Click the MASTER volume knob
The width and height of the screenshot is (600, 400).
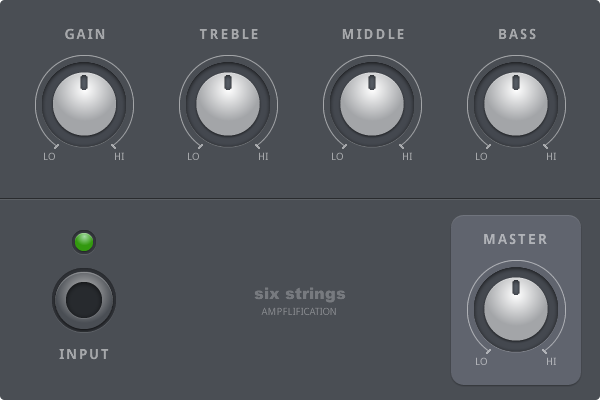pyautogui.click(x=516, y=309)
